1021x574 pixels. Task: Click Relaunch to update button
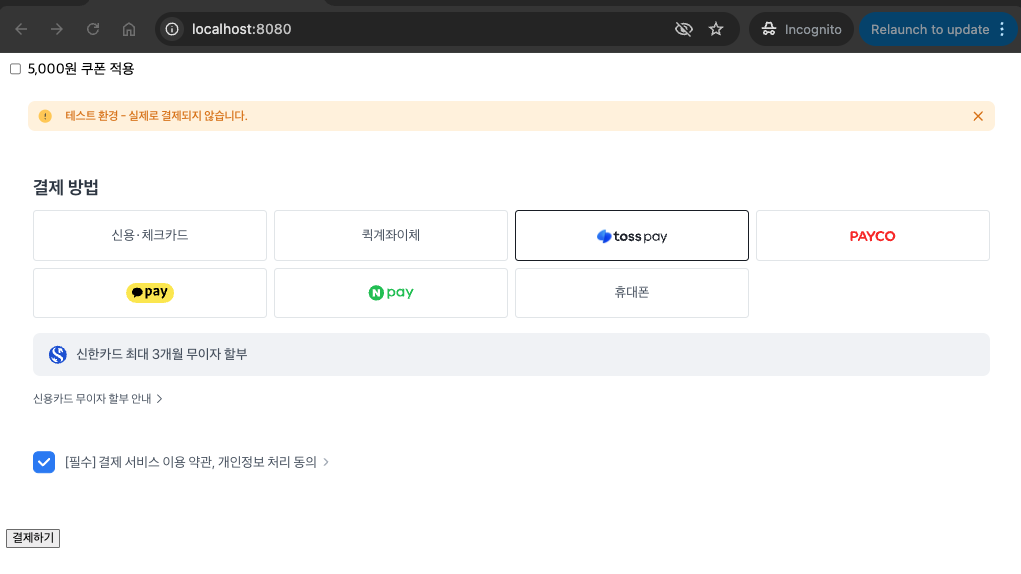click(x=930, y=29)
